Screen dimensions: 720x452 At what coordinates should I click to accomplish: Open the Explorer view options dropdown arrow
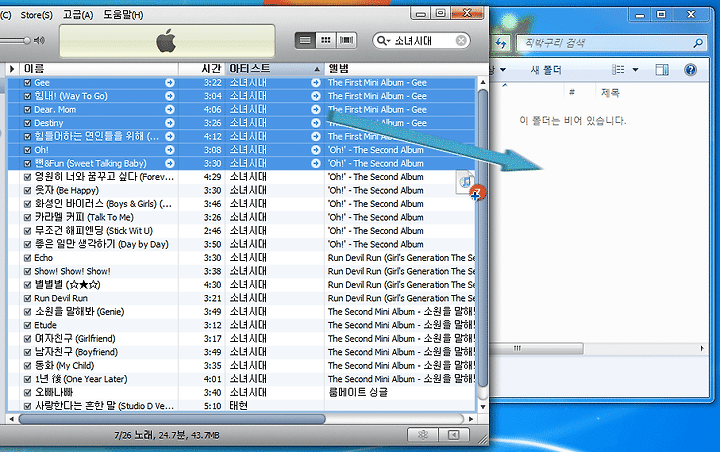[636, 70]
